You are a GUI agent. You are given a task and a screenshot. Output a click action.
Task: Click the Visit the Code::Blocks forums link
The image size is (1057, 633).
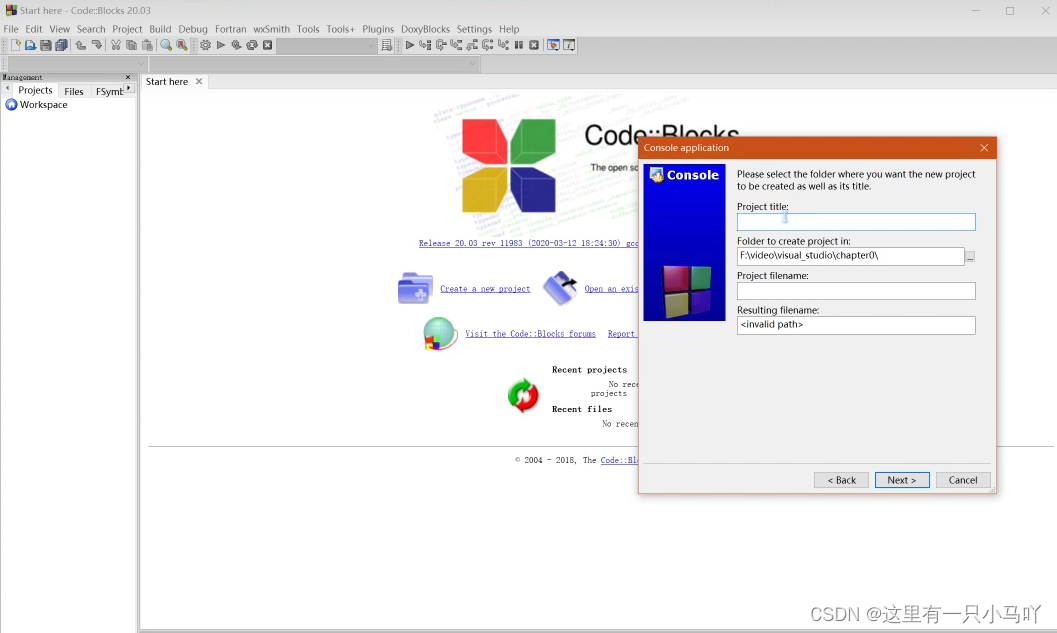point(530,334)
